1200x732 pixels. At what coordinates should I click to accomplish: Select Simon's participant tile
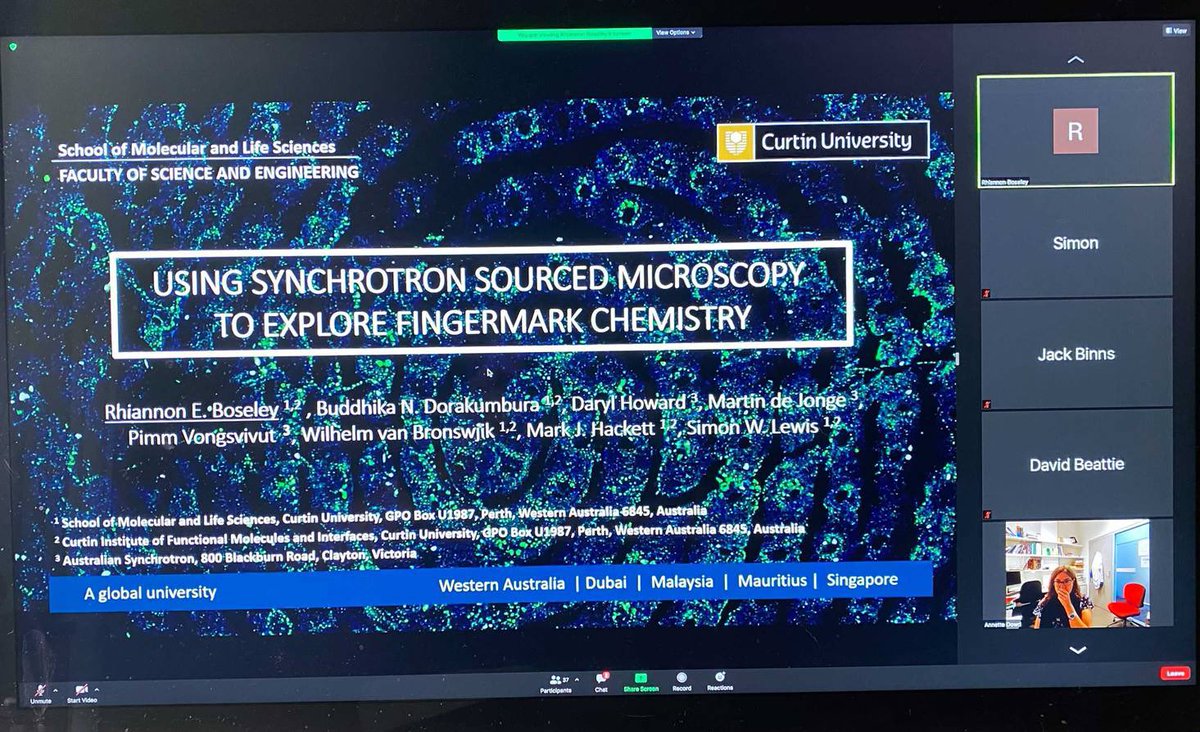(1075, 243)
